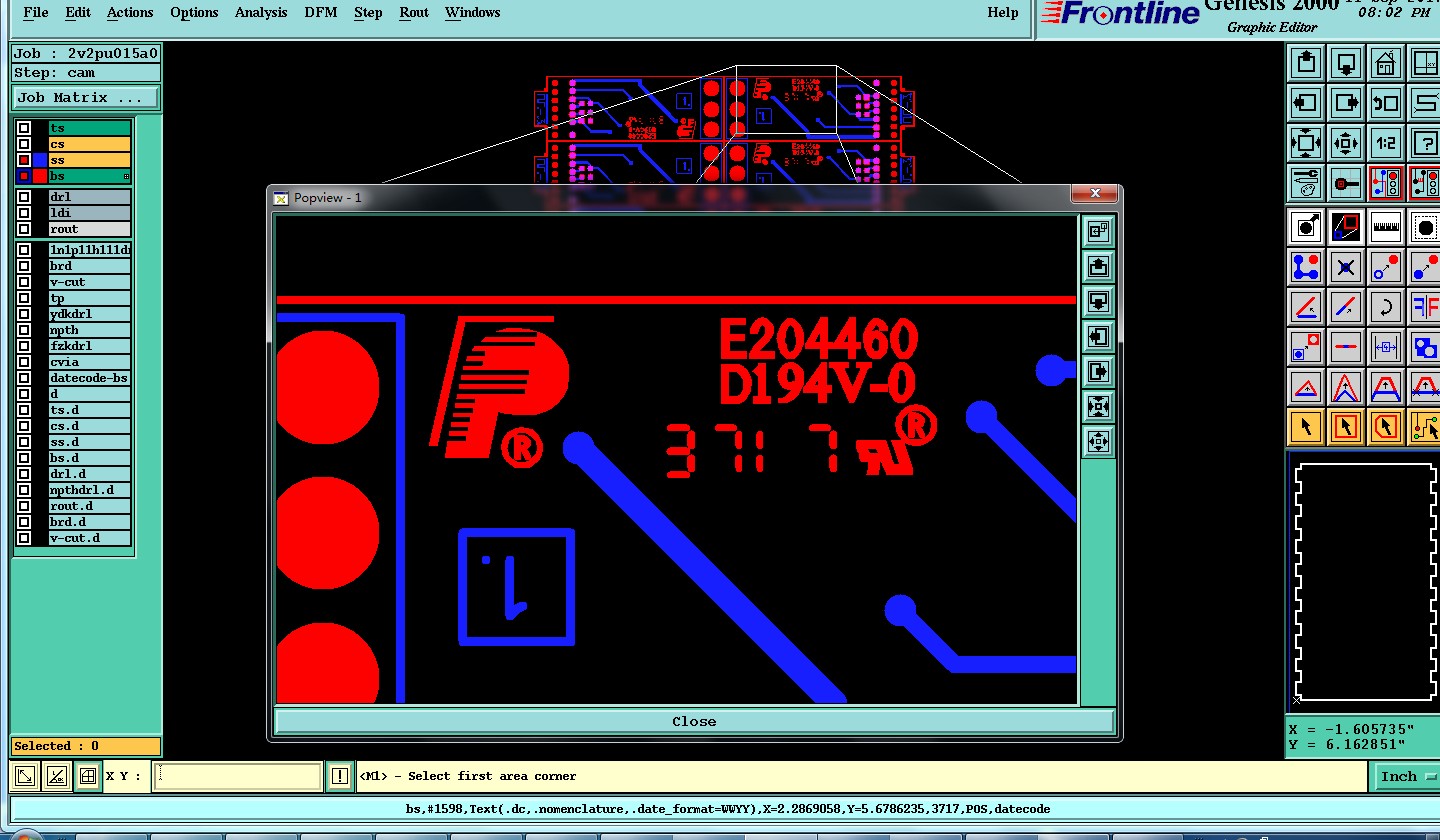Click the Popview pan left icon

point(1098,337)
